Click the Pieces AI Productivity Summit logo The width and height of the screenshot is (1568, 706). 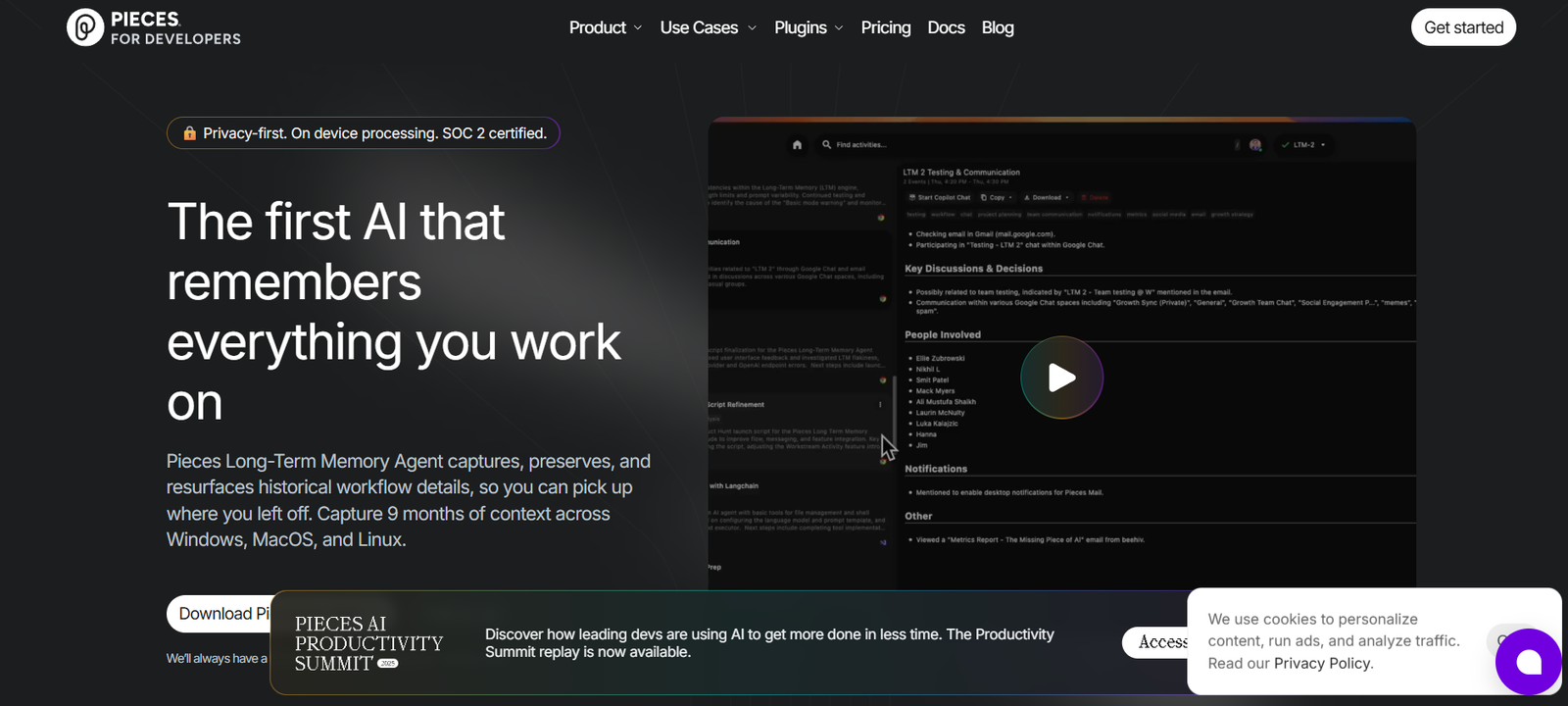point(367,643)
